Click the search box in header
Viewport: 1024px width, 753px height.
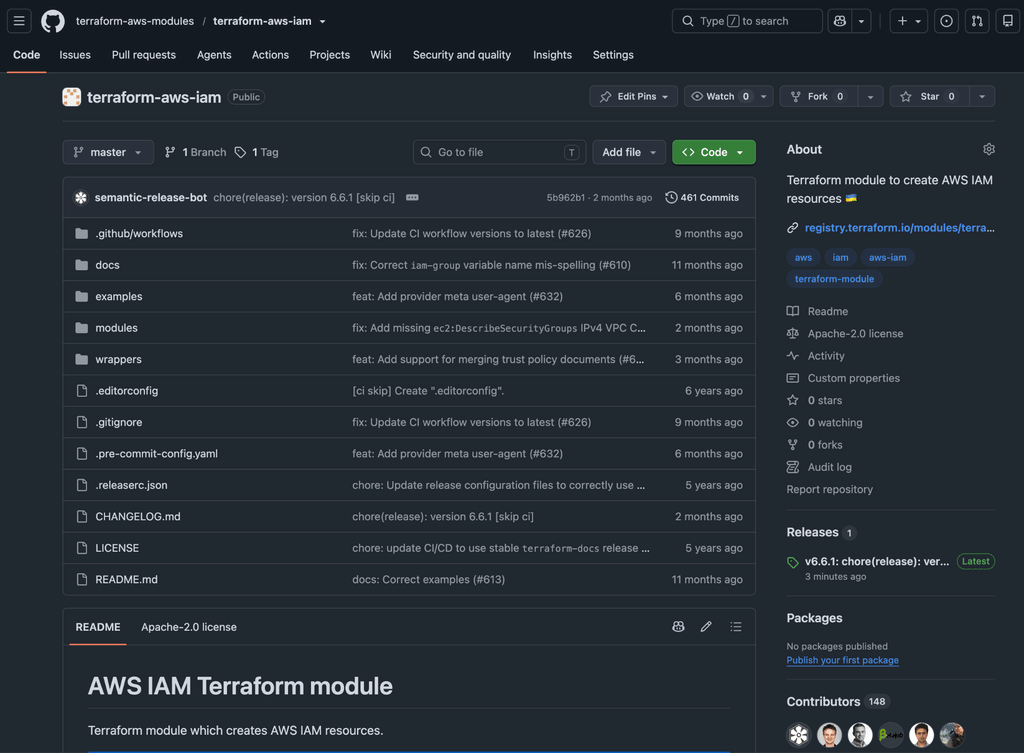point(747,21)
